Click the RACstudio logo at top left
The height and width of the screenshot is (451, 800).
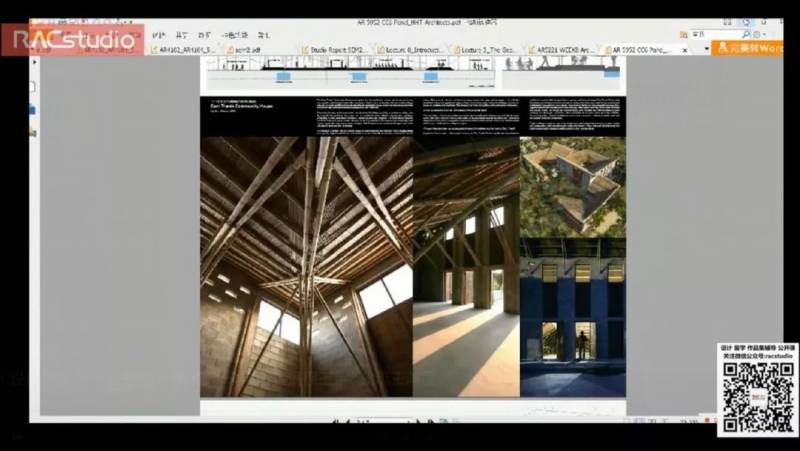point(74,40)
